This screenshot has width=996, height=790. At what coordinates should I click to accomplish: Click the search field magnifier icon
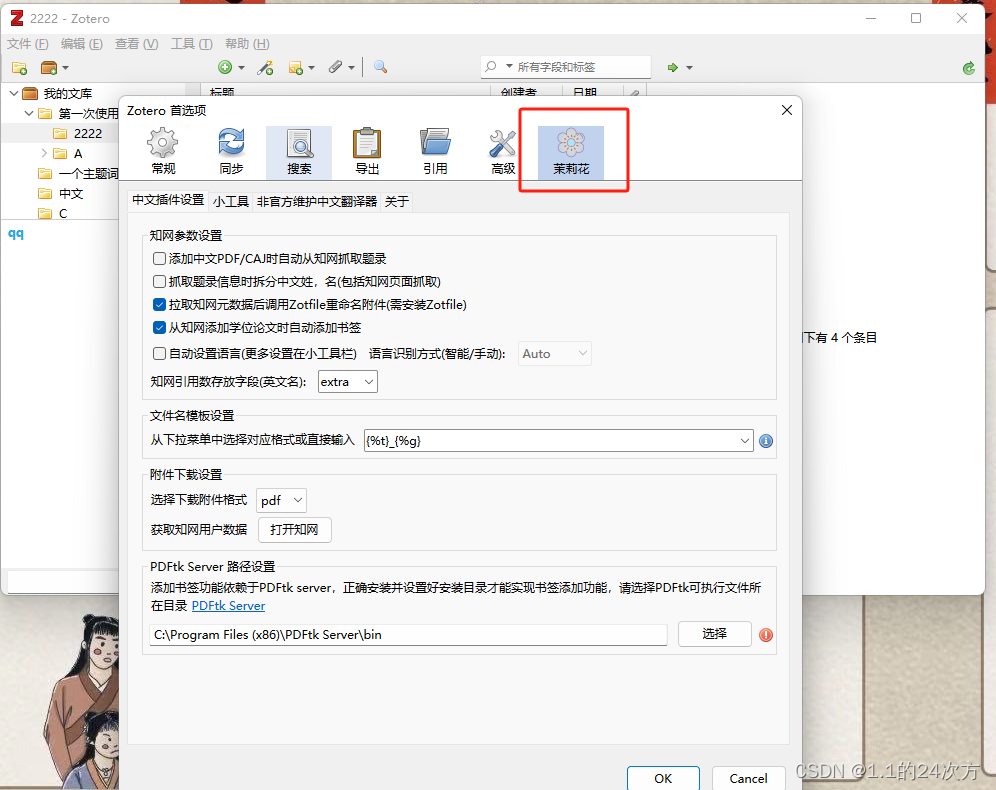pos(490,67)
